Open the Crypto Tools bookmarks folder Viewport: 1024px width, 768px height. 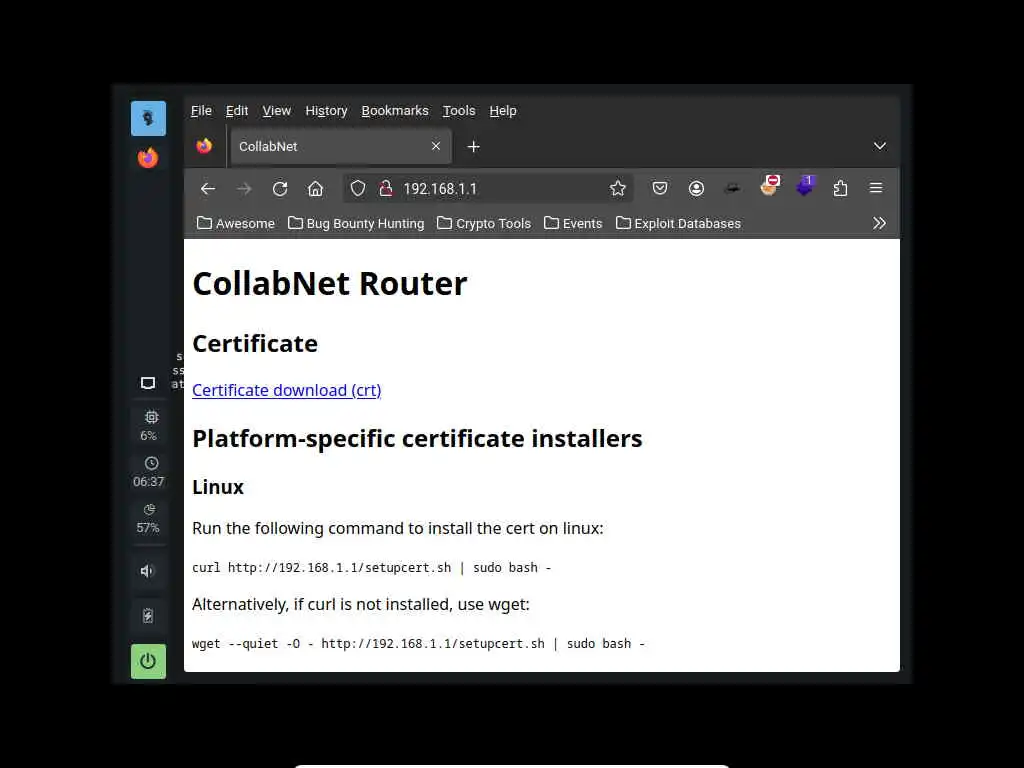(x=484, y=223)
